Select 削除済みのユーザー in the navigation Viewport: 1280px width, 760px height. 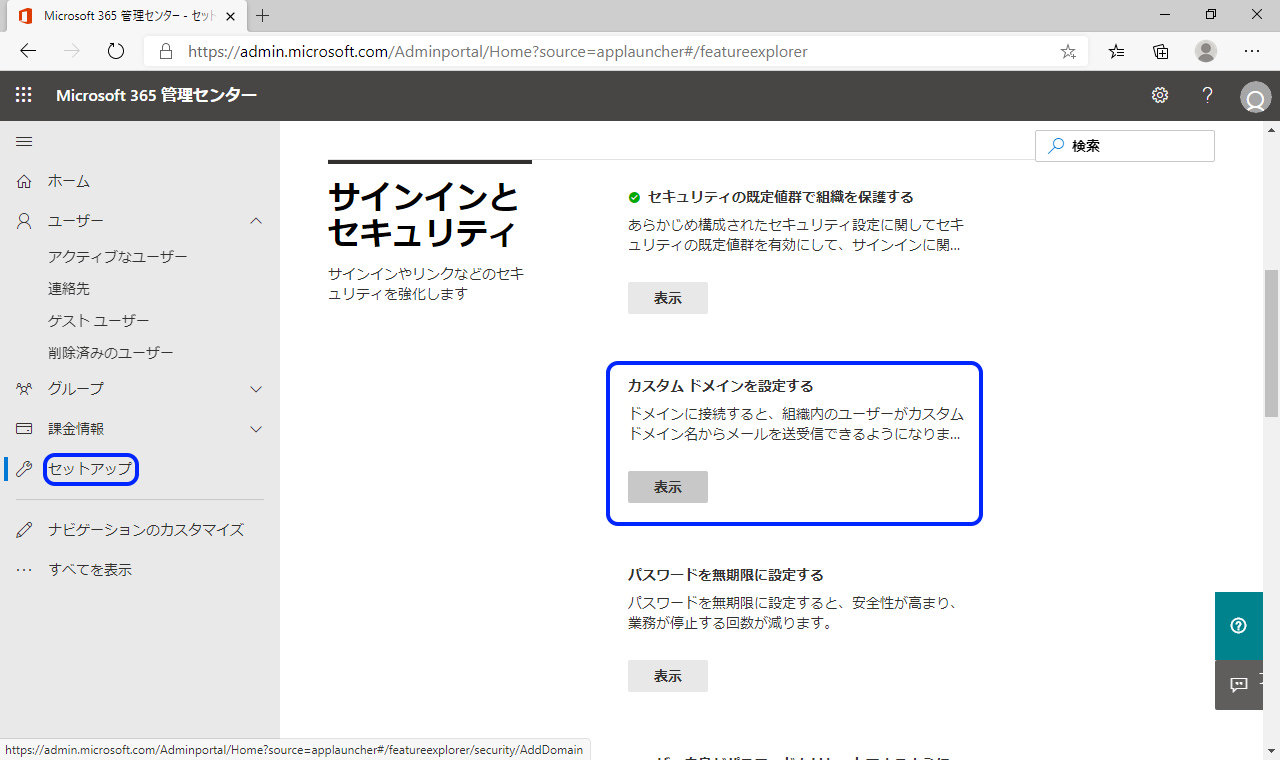click(x=111, y=353)
